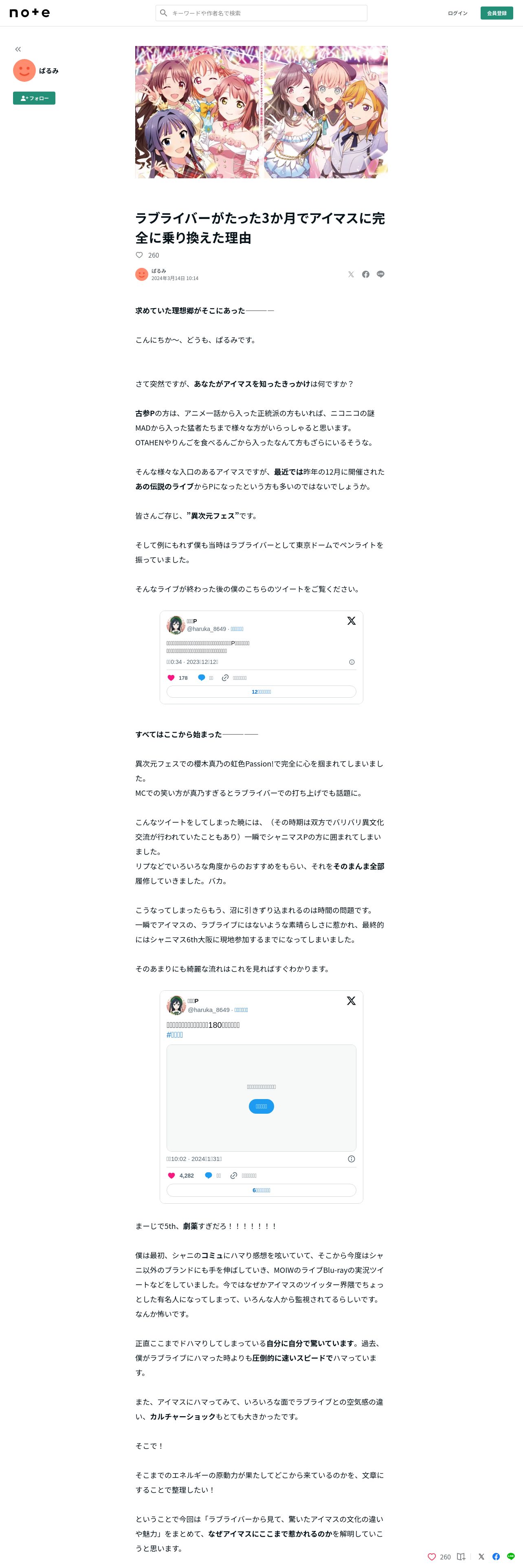Screen dimensions: 523x1568
Task: Copy link icon on the second tweet
Action: (234, 1176)
